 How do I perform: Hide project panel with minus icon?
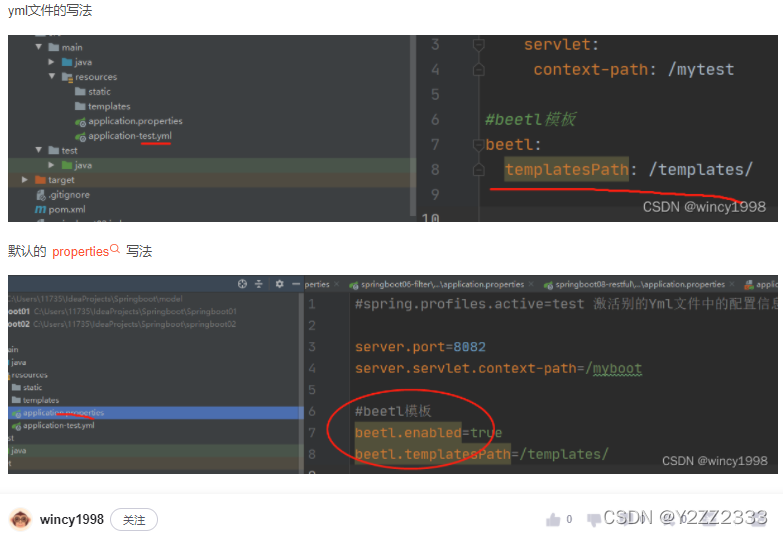pyautogui.click(x=296, y=284)
